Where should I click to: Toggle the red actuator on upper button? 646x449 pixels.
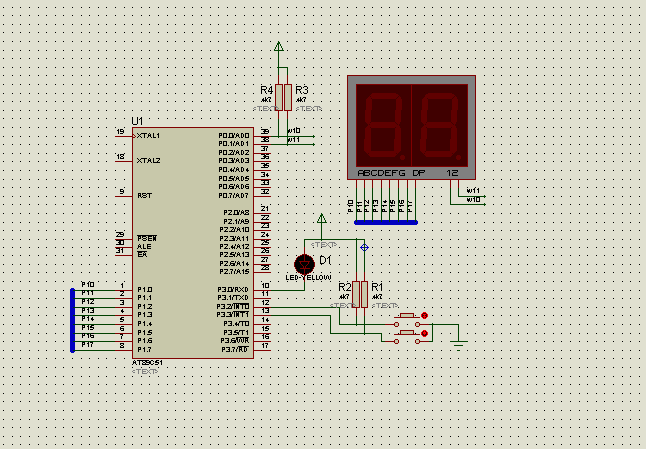click(x=424, y=316)
